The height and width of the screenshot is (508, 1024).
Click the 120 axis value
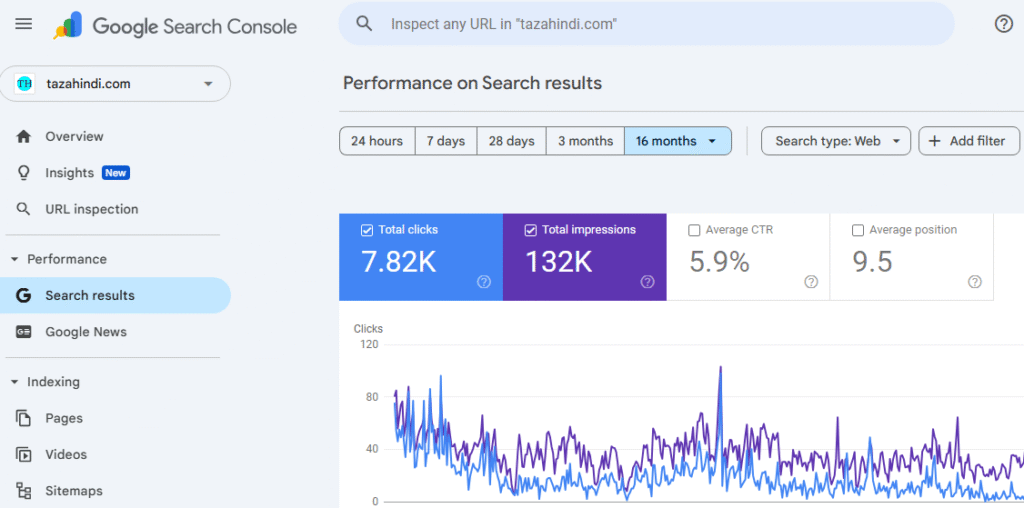pyautogui.click(x=370, y=344)
